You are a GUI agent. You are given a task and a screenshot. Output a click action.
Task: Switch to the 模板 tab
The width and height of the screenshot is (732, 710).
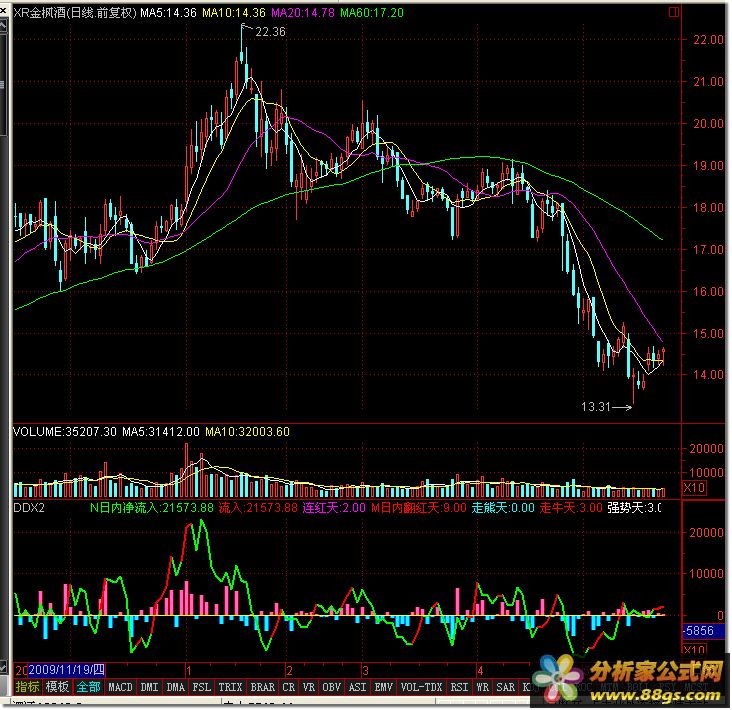pyautogui.click(x=57, y=687)
